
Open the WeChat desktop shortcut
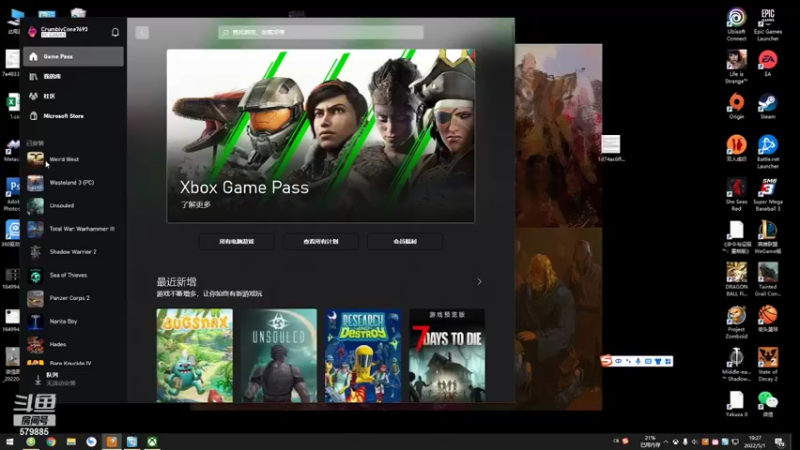pos(768,404)
